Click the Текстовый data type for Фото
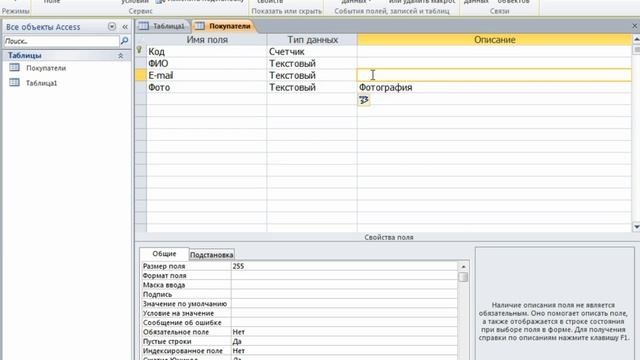The height and width of the screenshot is (360, 640). click(x=312, y=87)
